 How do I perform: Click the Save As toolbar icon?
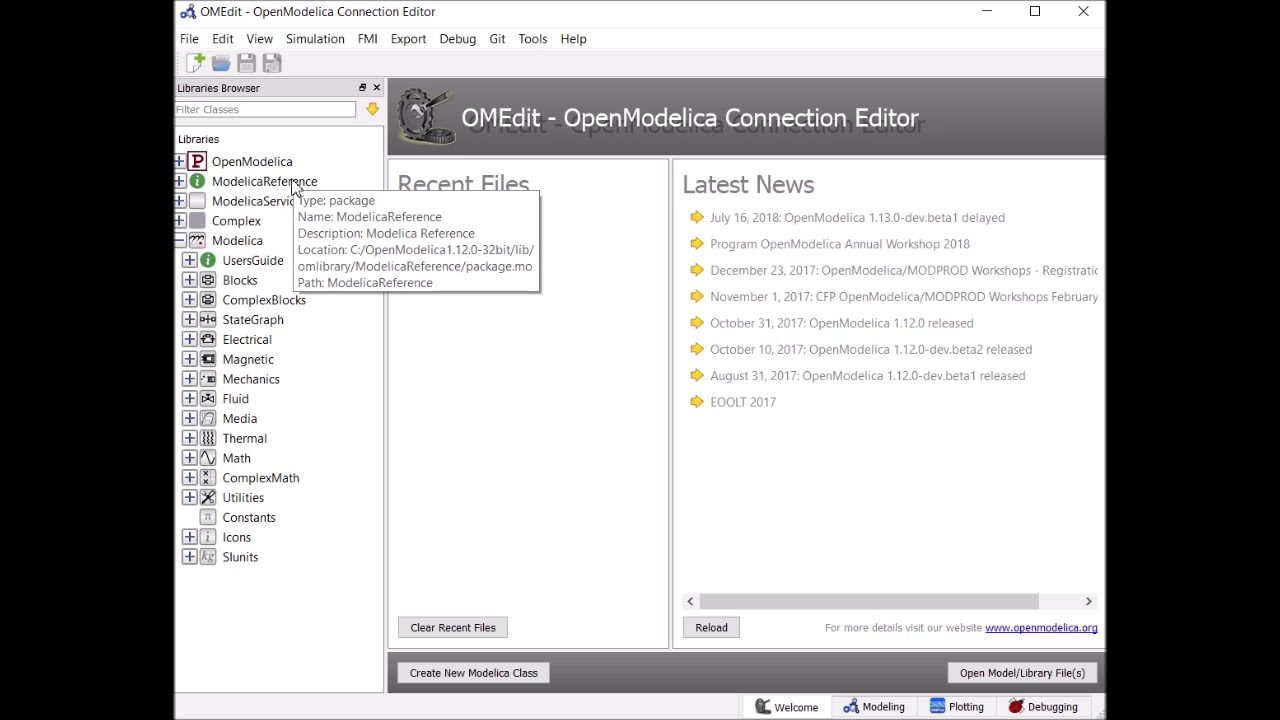[272, 63]
